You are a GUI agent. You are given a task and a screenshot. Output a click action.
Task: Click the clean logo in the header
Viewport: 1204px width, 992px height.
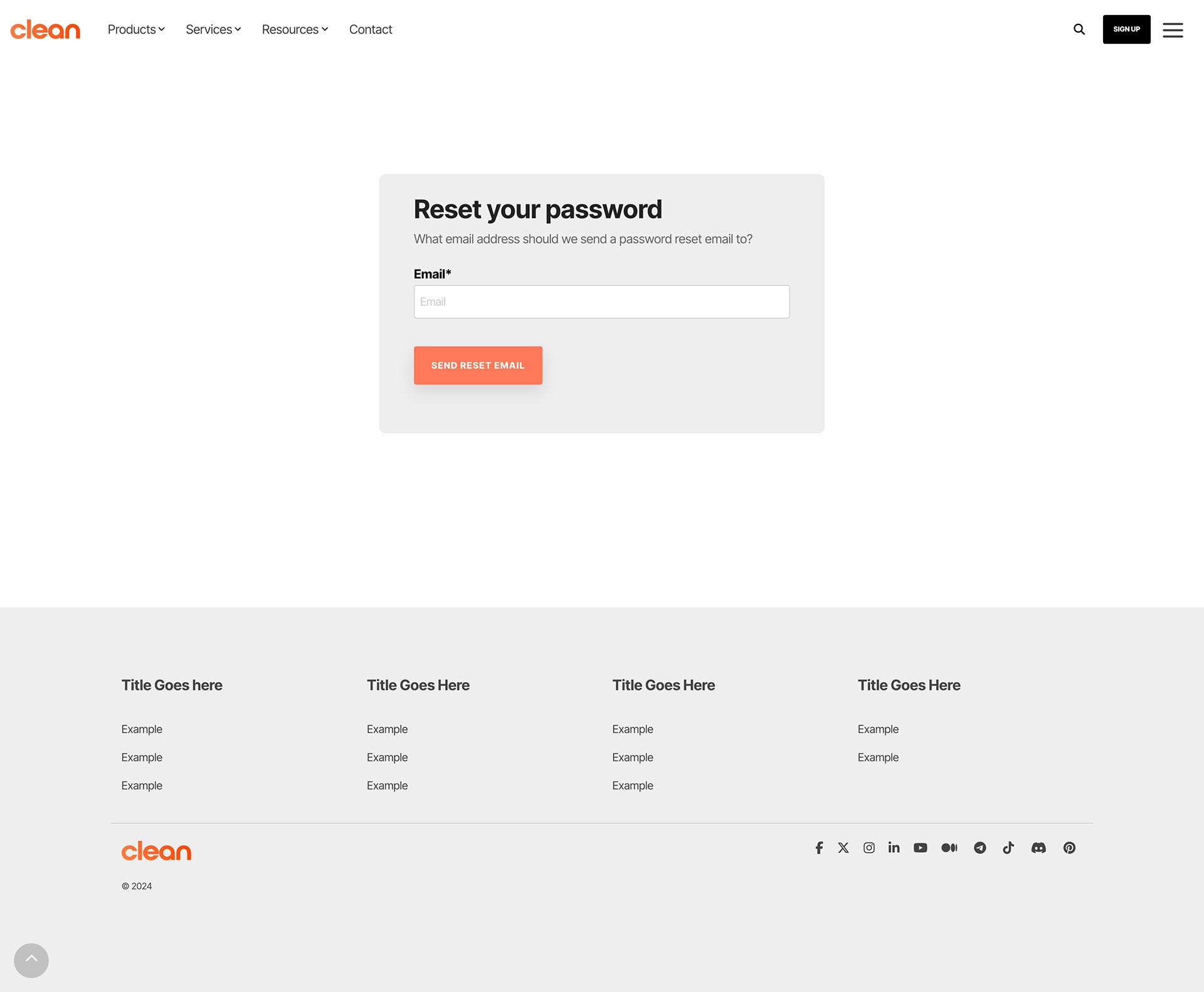pyautogui.click(x=45, y=29)
